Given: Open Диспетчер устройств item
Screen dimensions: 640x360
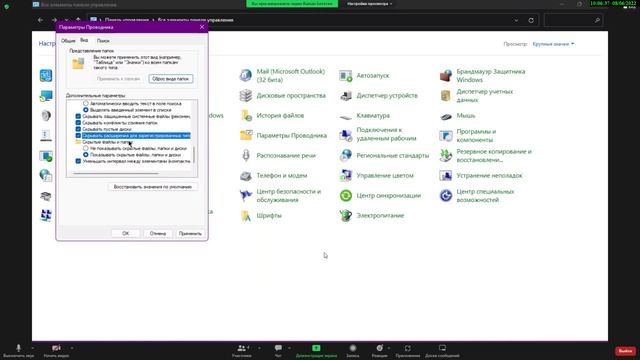Looking at the screenshot, I should tap(379, 96).
